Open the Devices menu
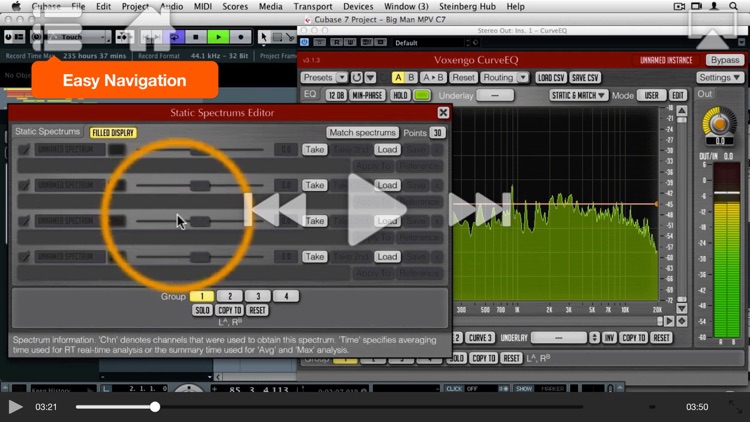Viewport: 750px width, 422px height. click(358, 6)
